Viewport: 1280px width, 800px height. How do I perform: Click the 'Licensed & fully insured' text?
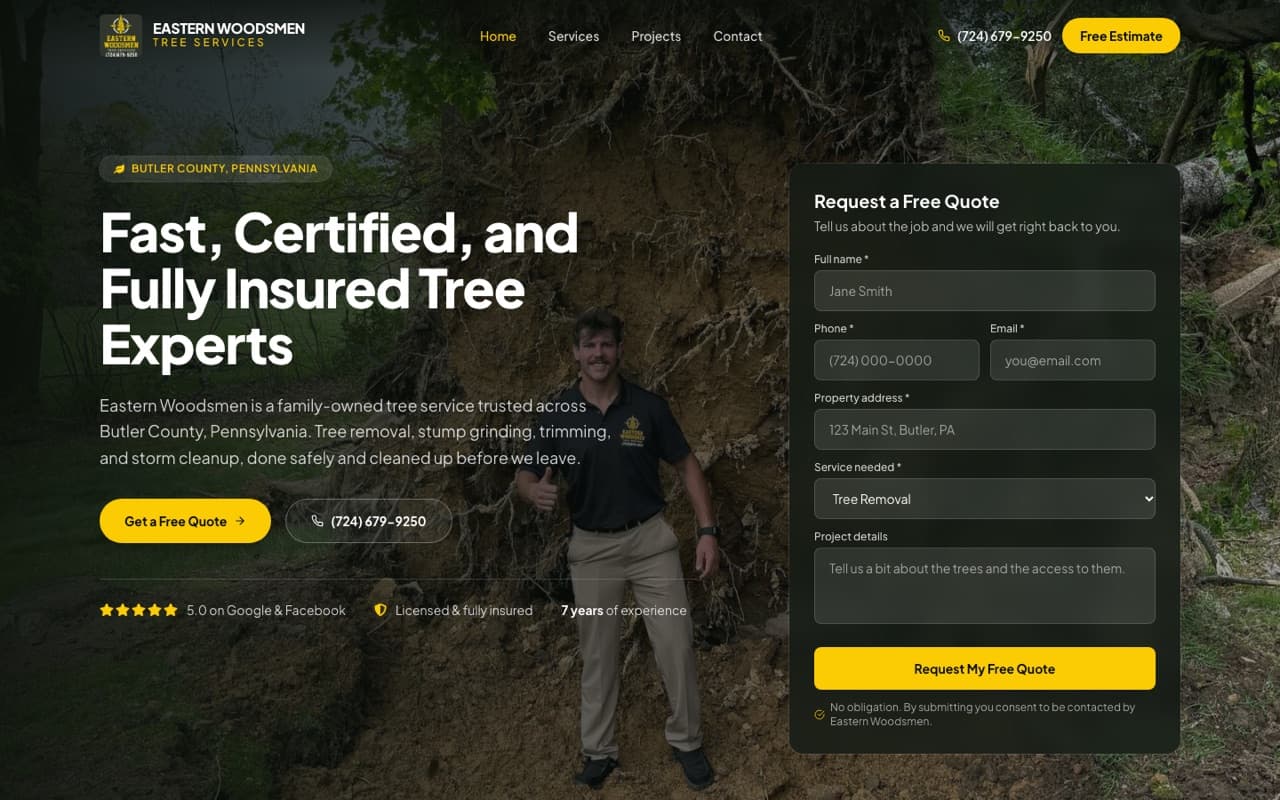tap(464, 610)
